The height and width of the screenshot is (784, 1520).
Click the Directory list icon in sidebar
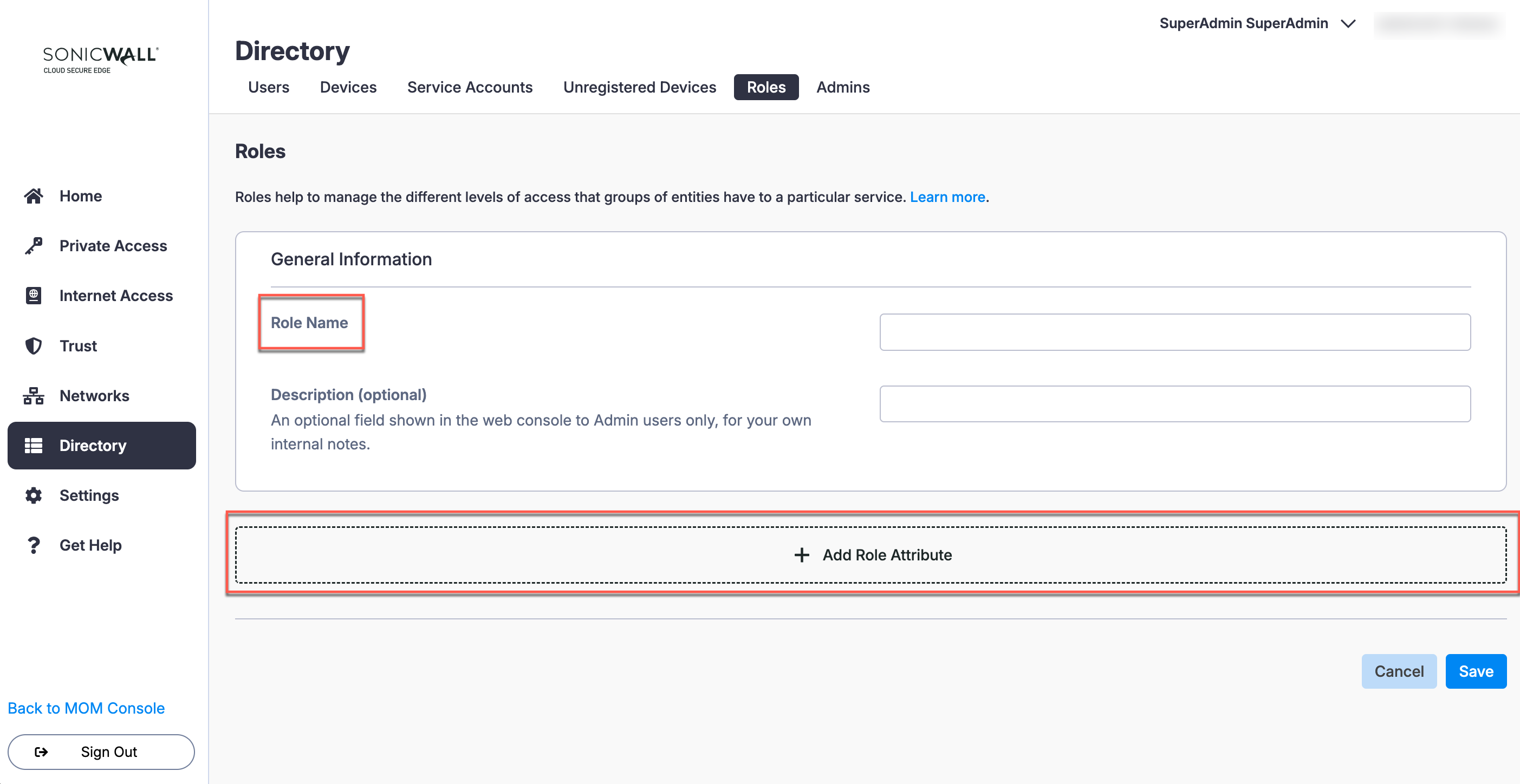[34, 446]
